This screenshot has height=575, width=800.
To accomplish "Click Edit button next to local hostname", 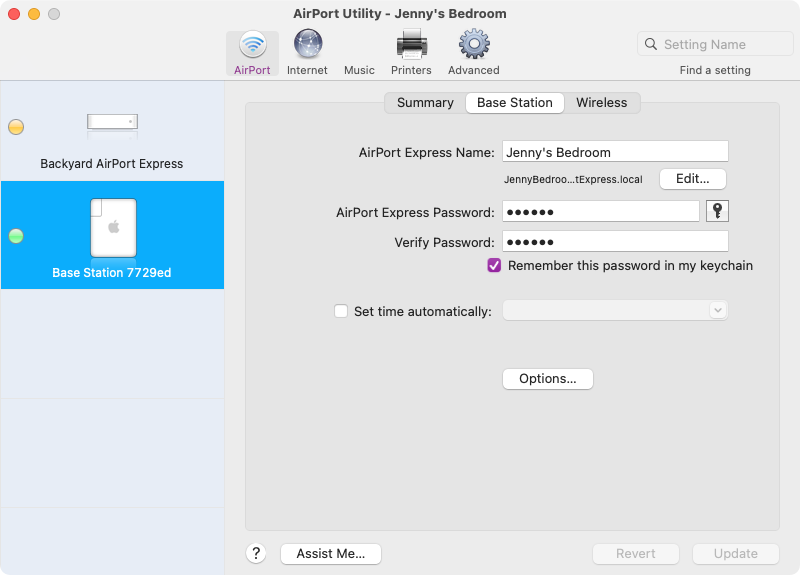I will click(692, 179).
